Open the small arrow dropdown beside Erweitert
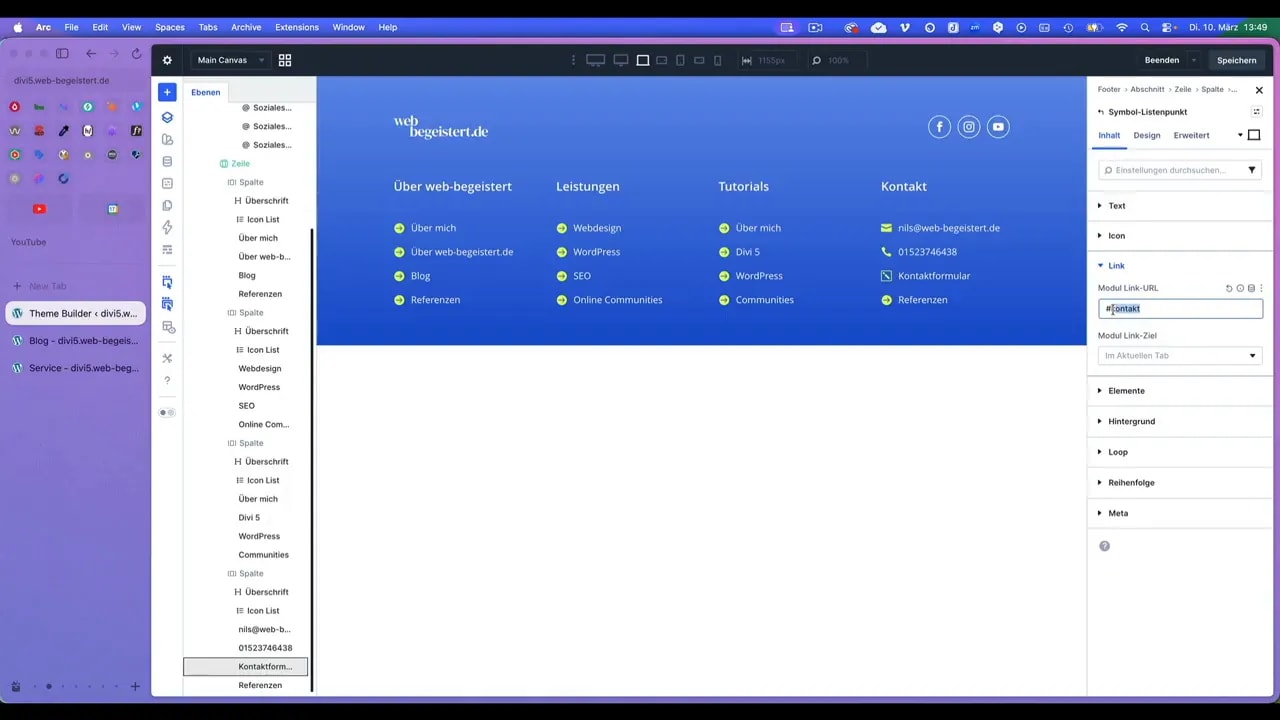This screenshot has height=720, width=1280. tap(1240, 135)
